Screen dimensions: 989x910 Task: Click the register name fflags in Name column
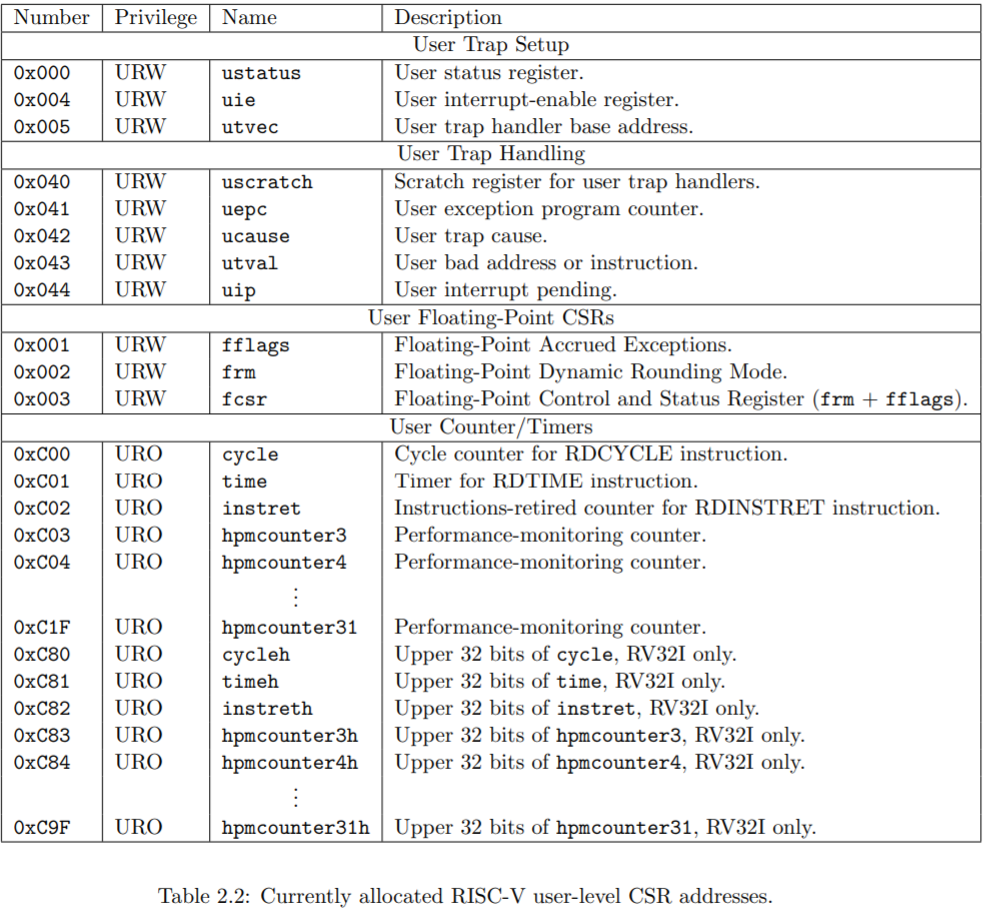[x=255, y=346]
